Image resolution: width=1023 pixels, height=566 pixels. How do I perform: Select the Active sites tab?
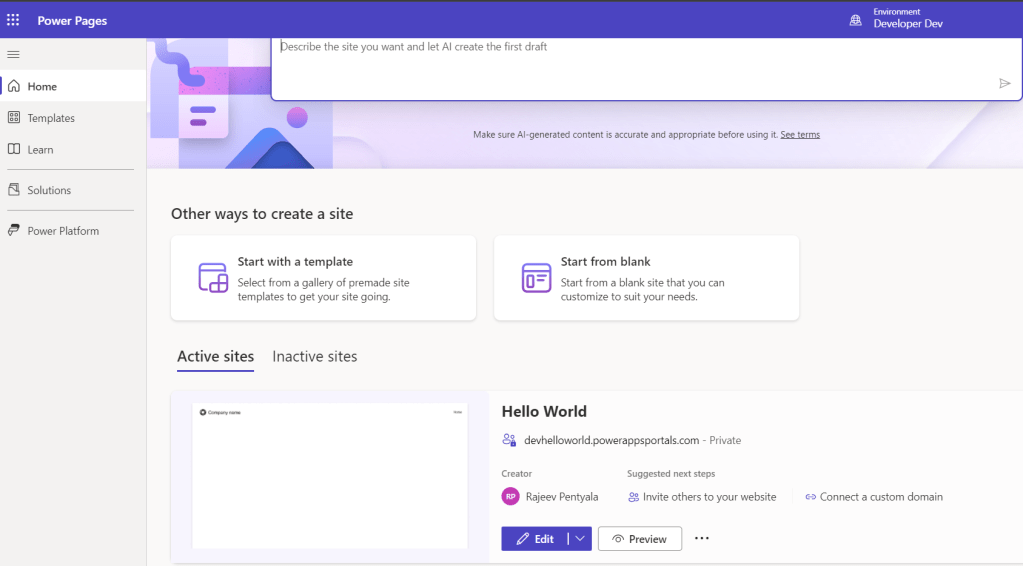pos(215,357)
